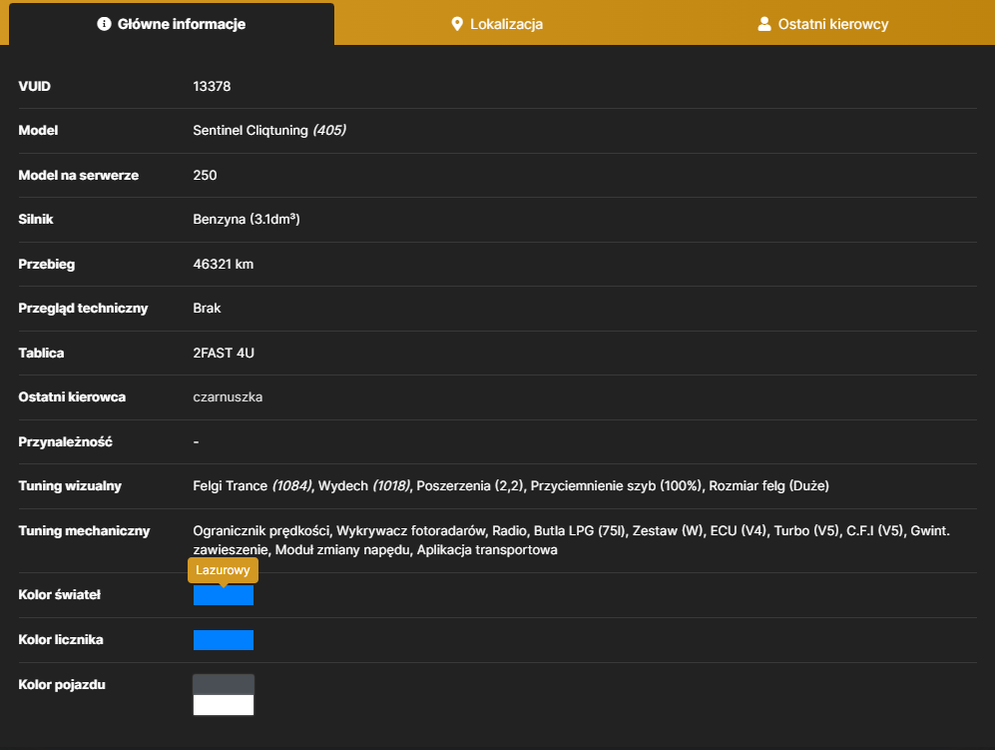Click the person icon beside Ostatni kierowcy
995x750 pixels.
[x=765, y=24]
